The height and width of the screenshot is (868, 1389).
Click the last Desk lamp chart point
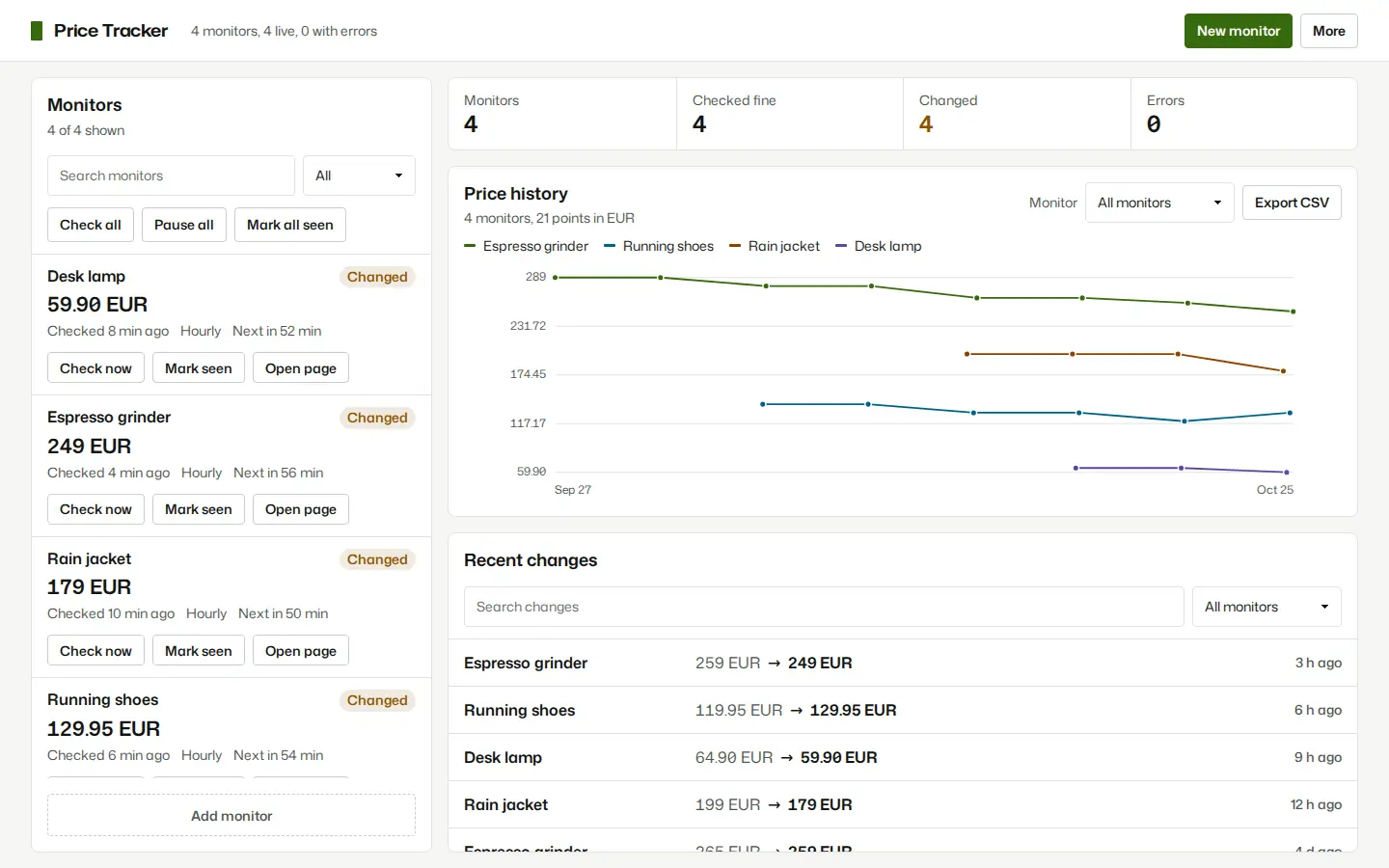pyautogui.click(x=1287, y=472)
